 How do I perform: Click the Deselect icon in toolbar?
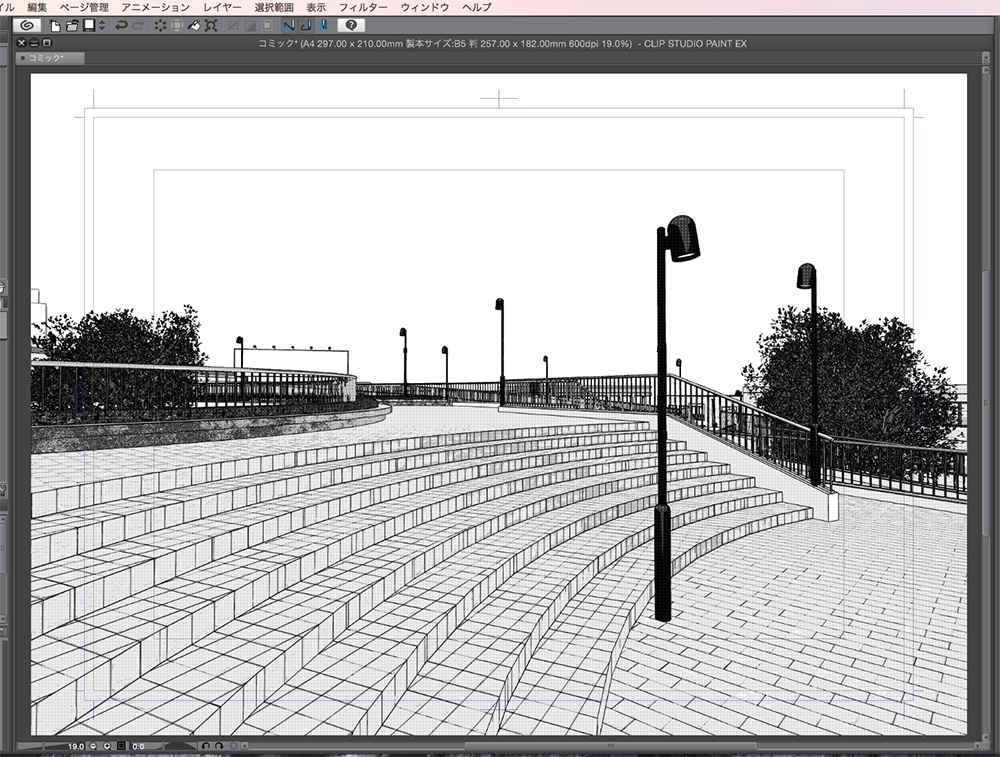(x=233, y=26)
